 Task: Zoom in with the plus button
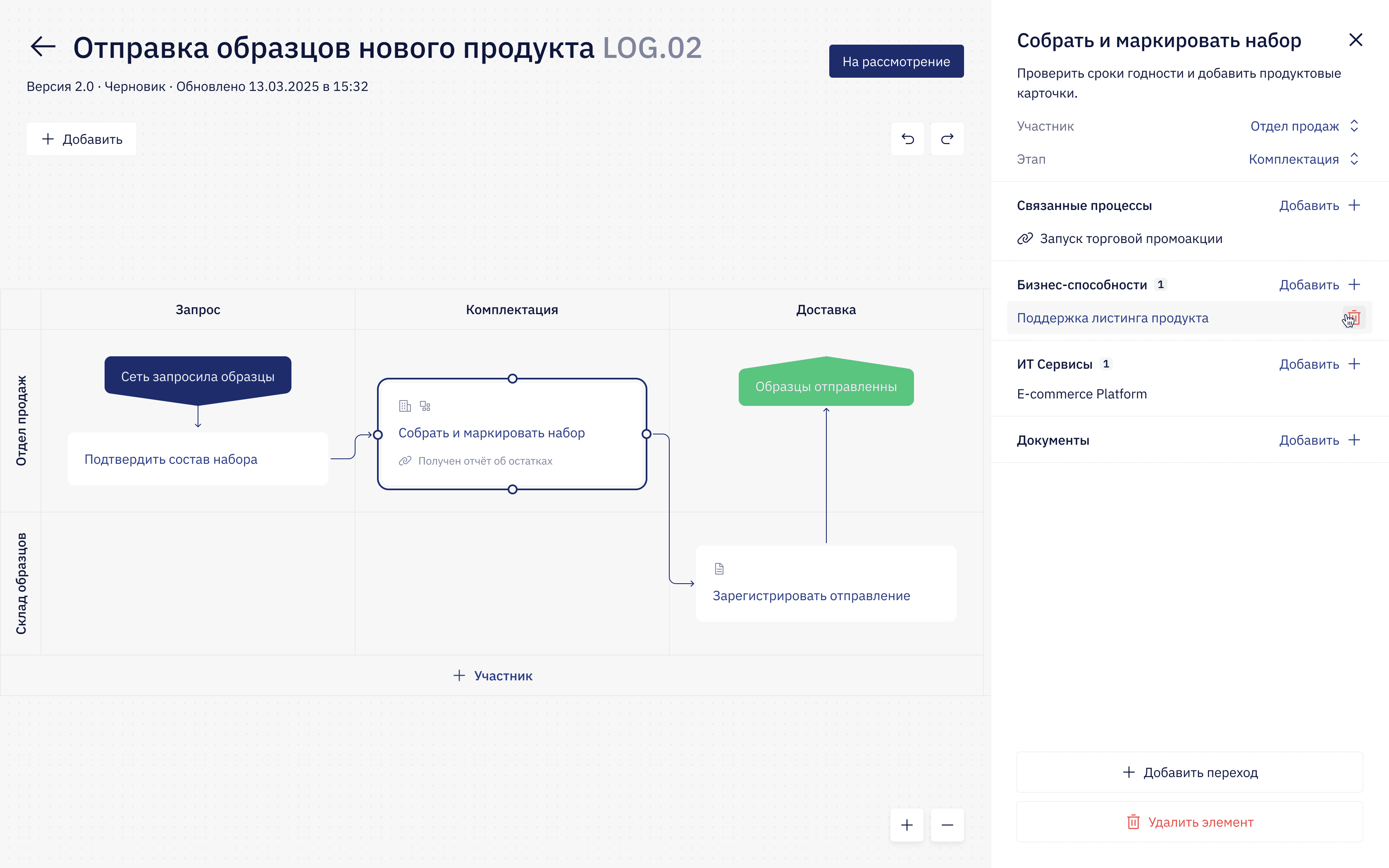tap(907, 825)
